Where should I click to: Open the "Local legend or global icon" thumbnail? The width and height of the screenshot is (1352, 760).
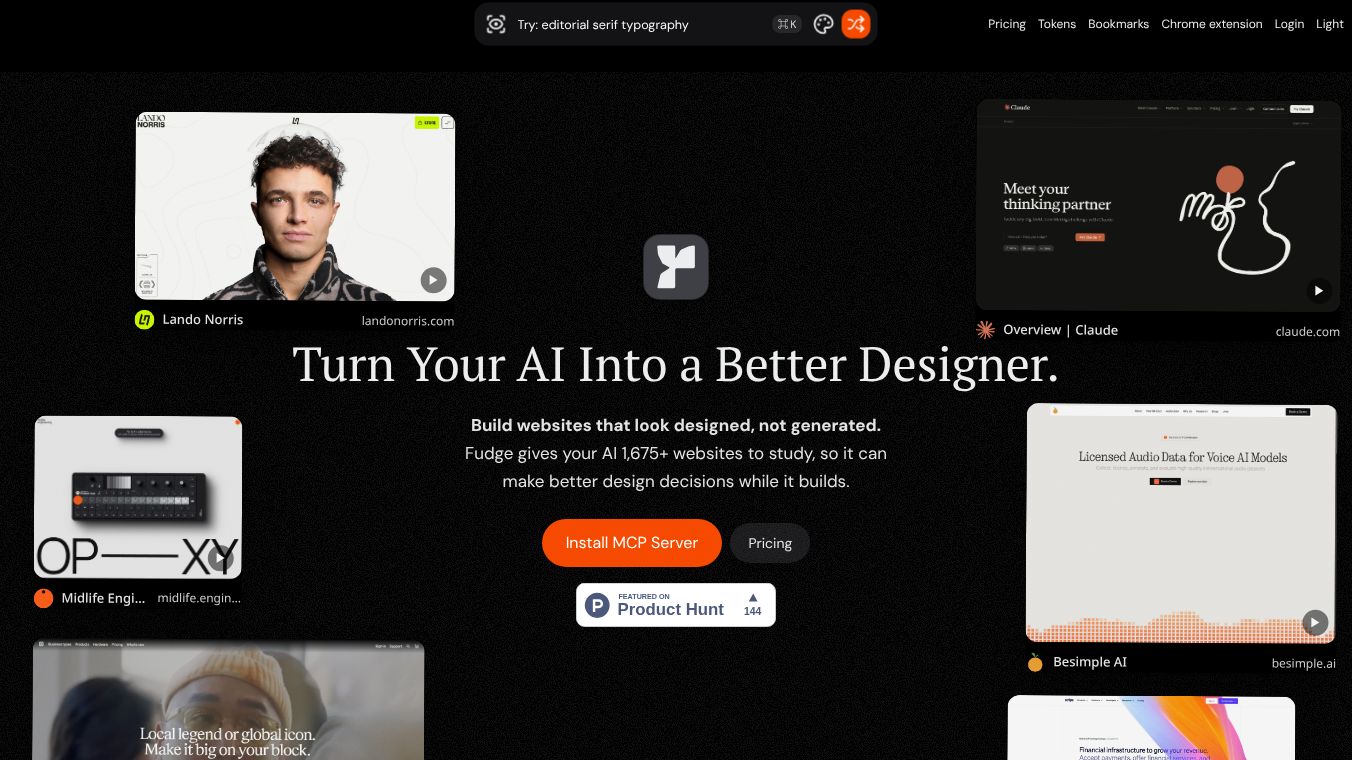click(x=228, y=700)
